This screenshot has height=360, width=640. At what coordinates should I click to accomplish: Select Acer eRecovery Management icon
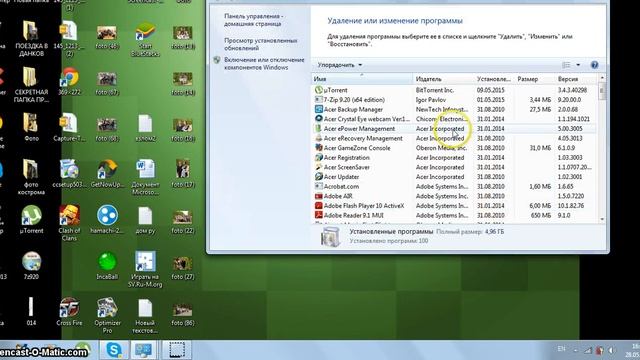(x=319, y=138)
